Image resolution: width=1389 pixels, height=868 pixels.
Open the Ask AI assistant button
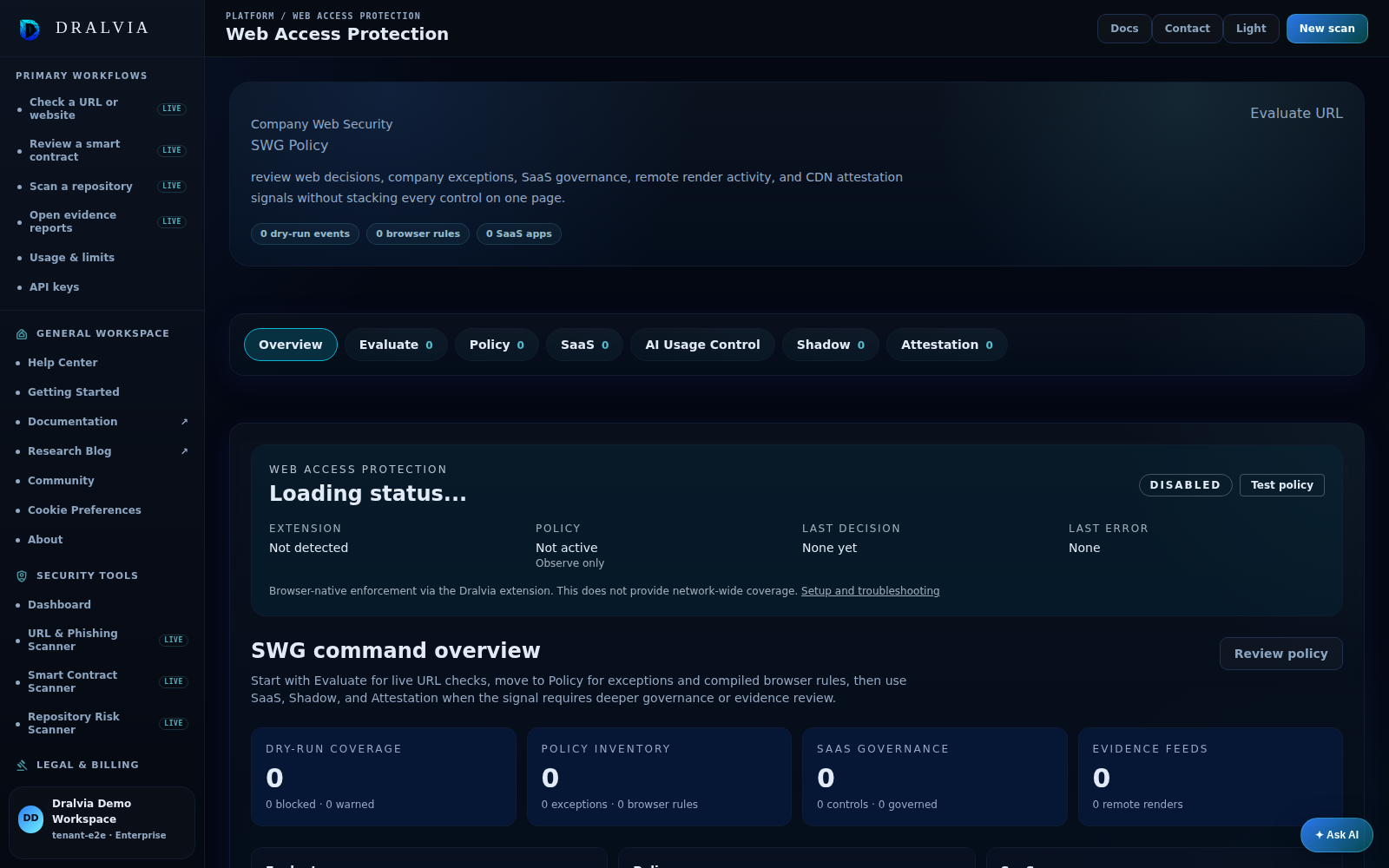(1336, 835)
